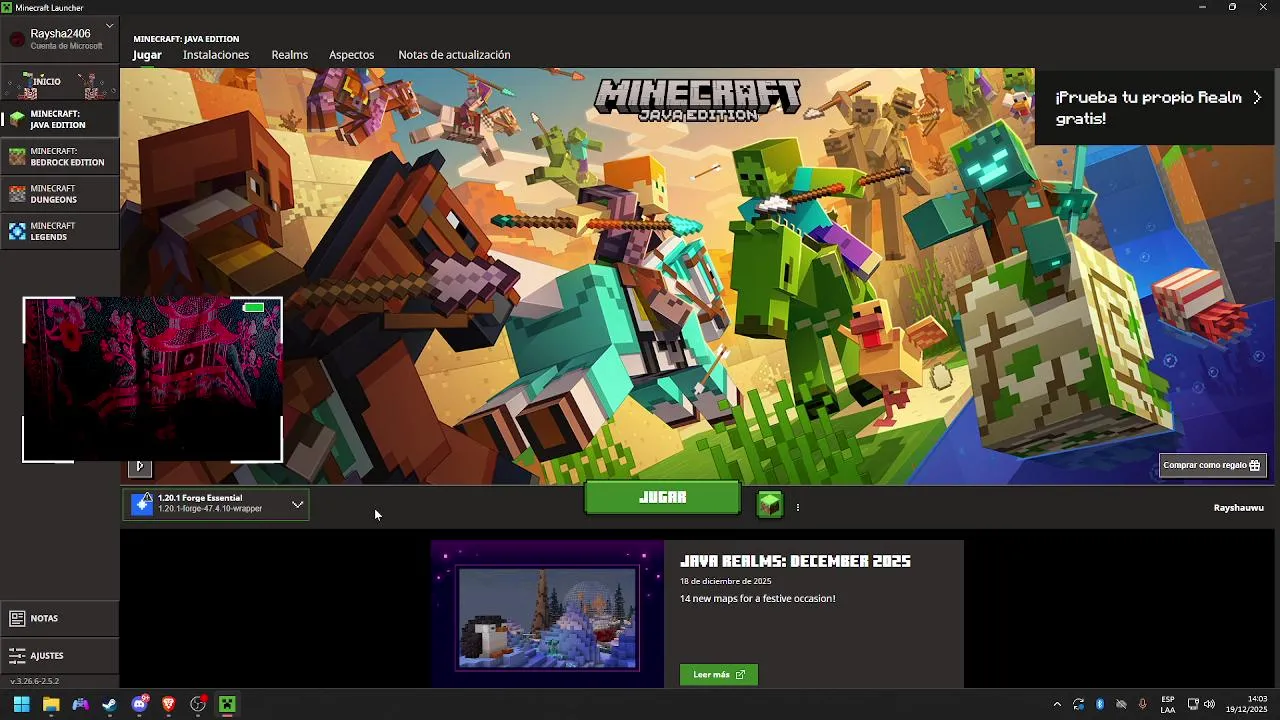
Task: Open the Aspectos tab
Action: click(352, 55)
